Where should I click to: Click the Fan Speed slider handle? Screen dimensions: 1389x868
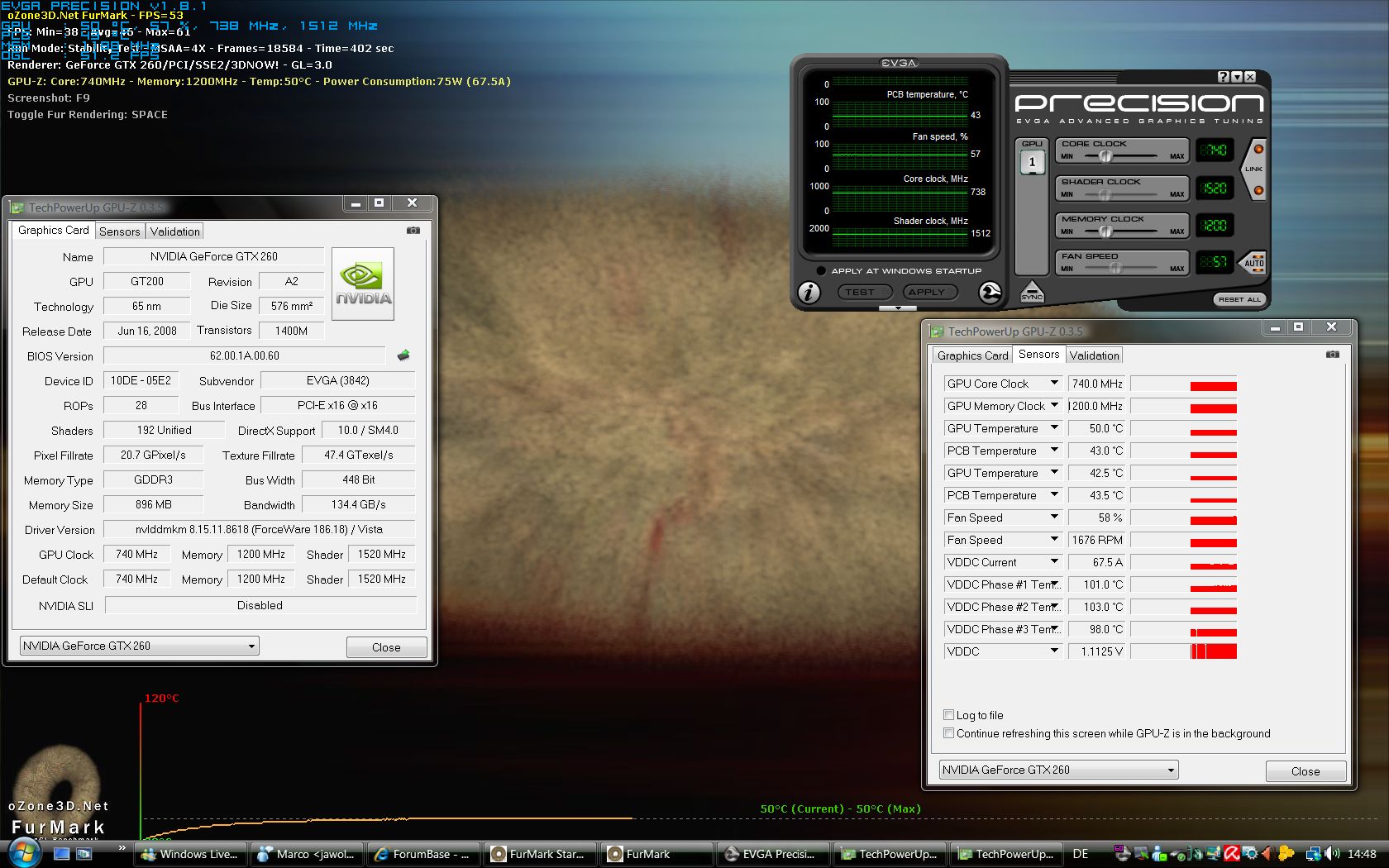click(x=1116, y=269)
